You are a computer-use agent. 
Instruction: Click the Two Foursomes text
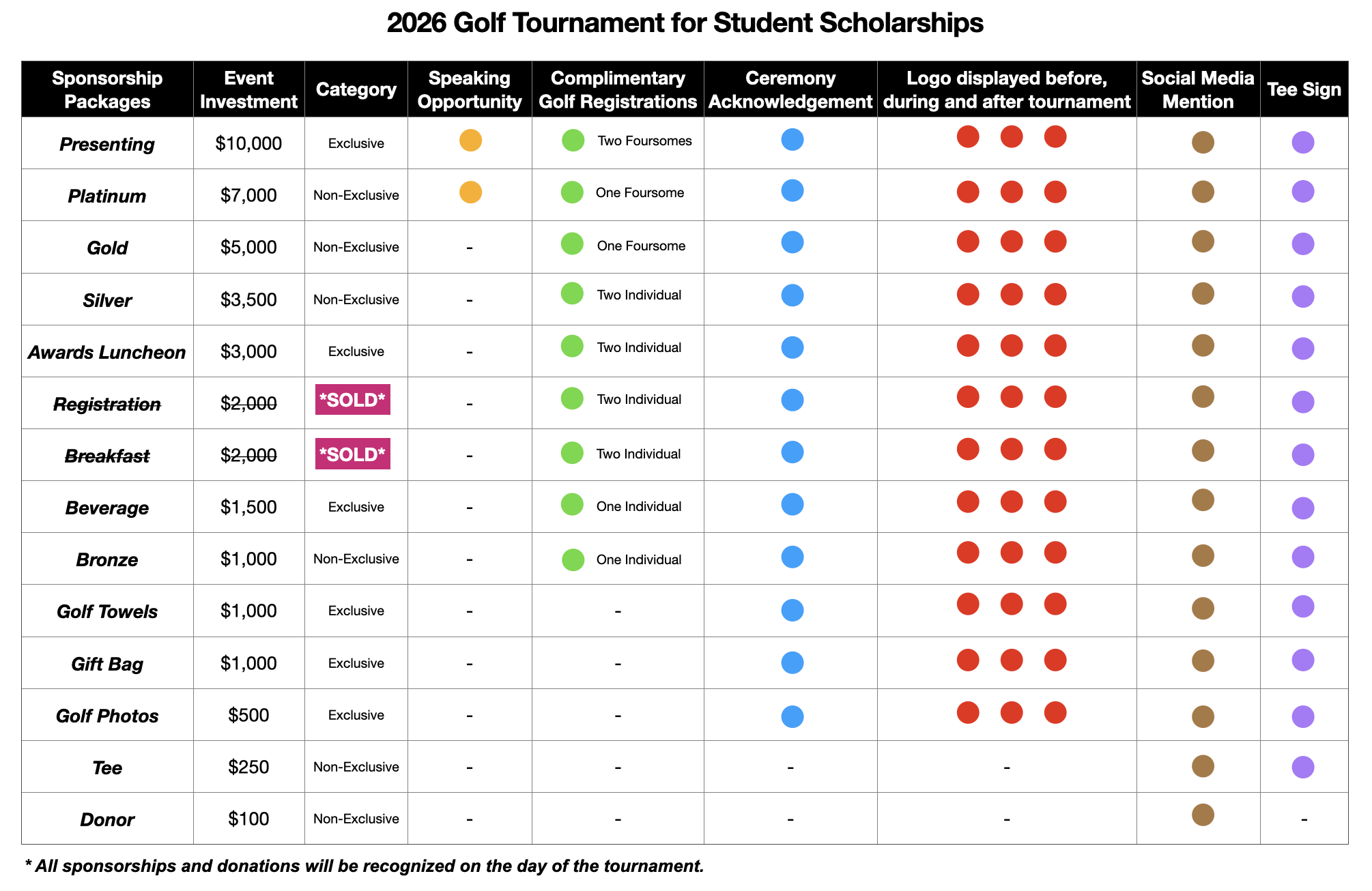(644, 141)
